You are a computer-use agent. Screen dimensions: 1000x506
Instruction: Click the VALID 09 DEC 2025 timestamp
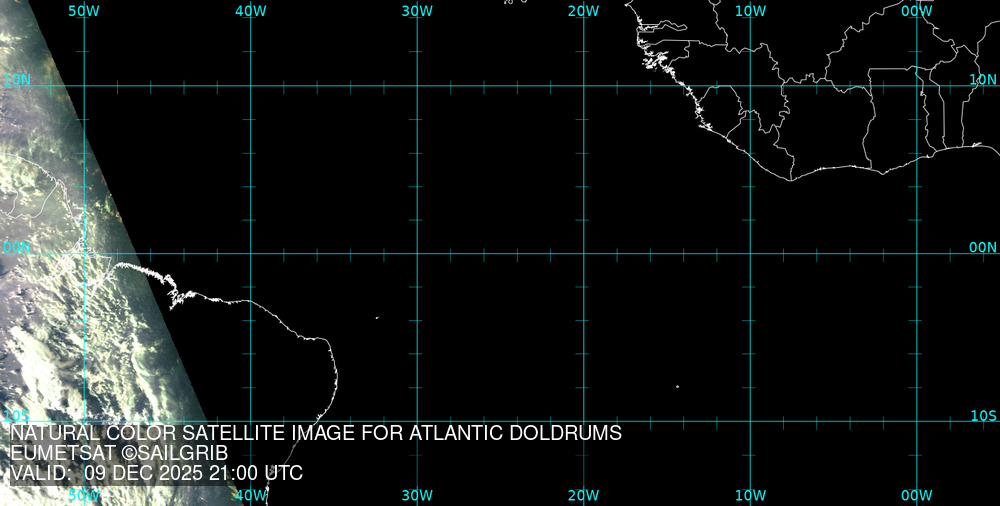[156, 473]
